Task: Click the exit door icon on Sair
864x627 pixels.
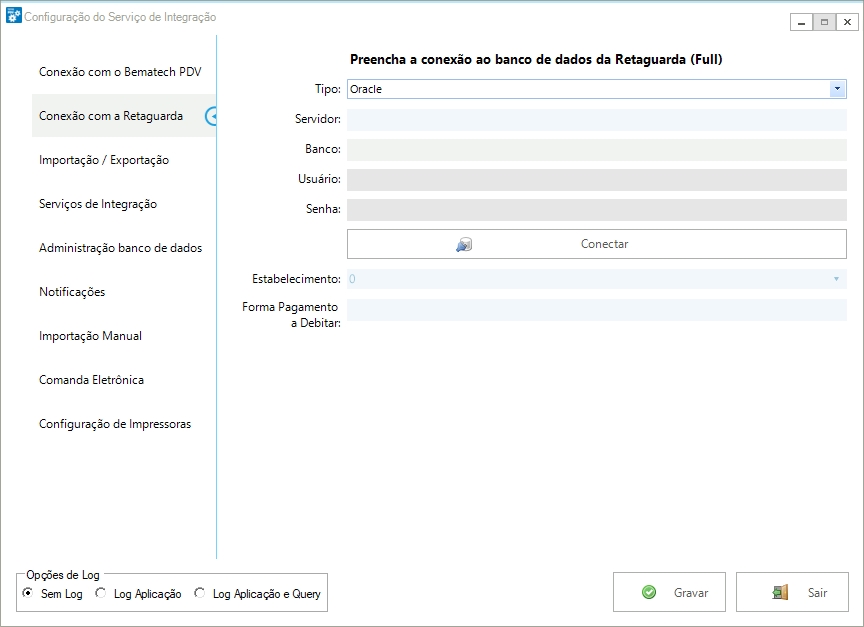Action: pos(780,592)
